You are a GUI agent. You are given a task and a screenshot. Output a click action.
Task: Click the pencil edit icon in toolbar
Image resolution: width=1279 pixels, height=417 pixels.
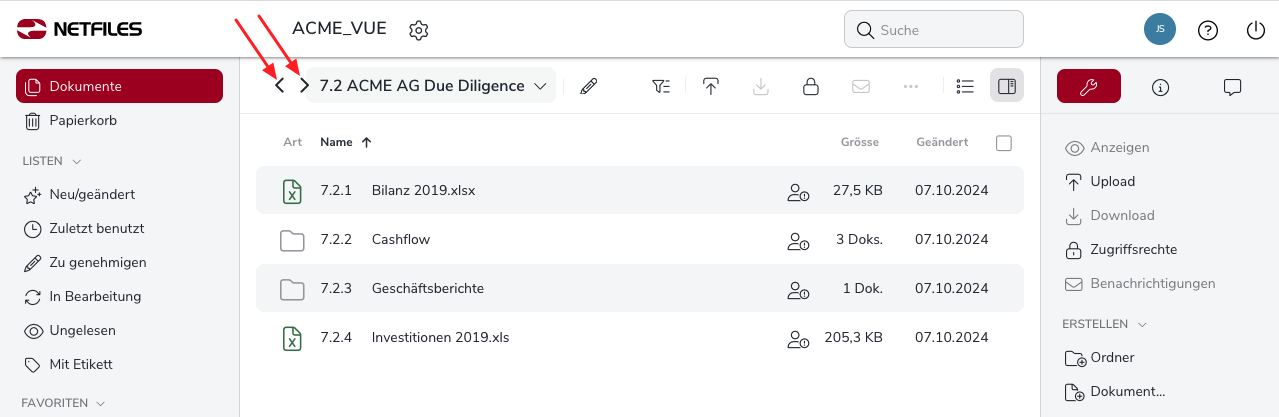(588, 87)
